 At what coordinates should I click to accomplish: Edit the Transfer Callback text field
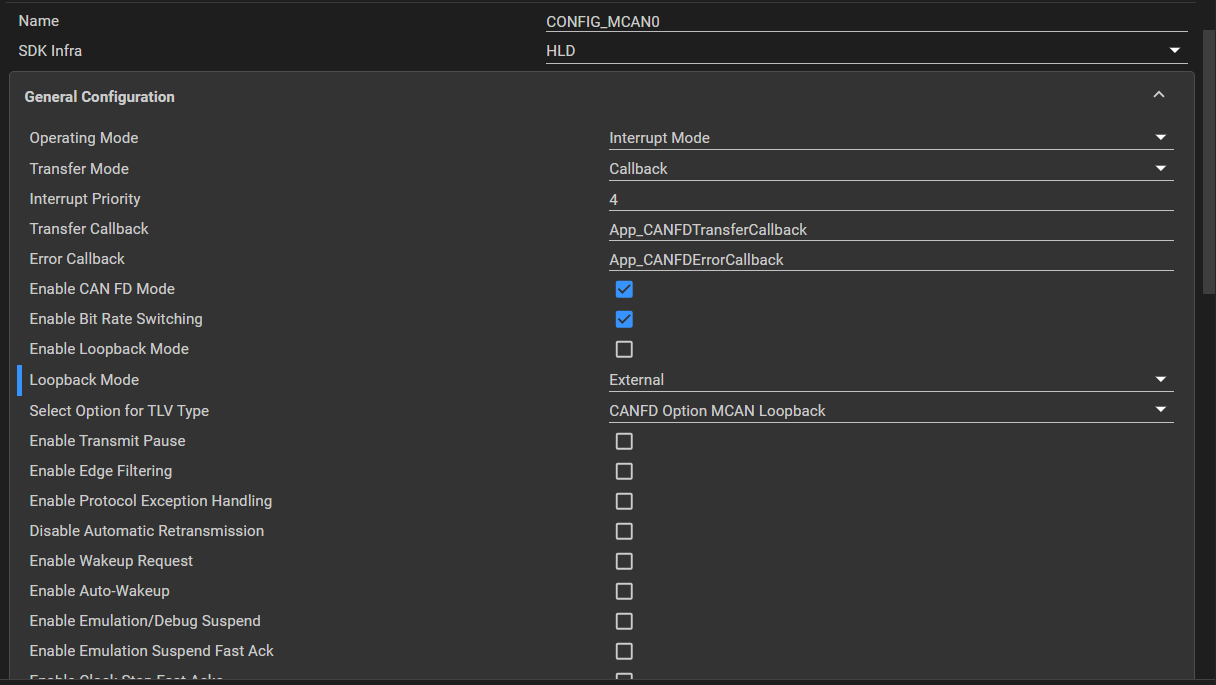click(x=890, y=230)
